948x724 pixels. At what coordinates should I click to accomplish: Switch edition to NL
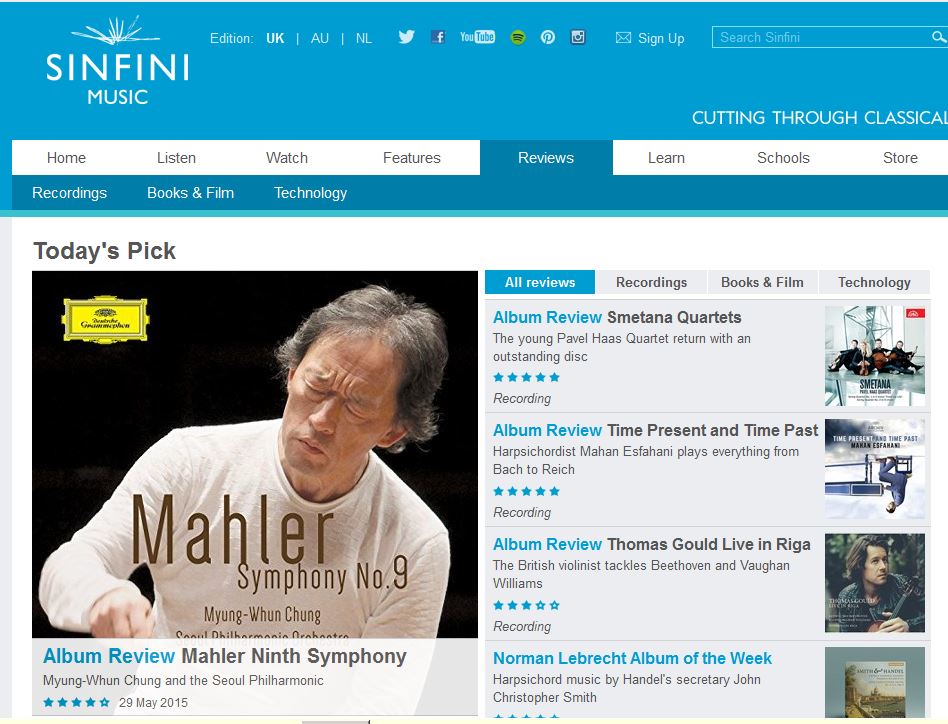363,38
